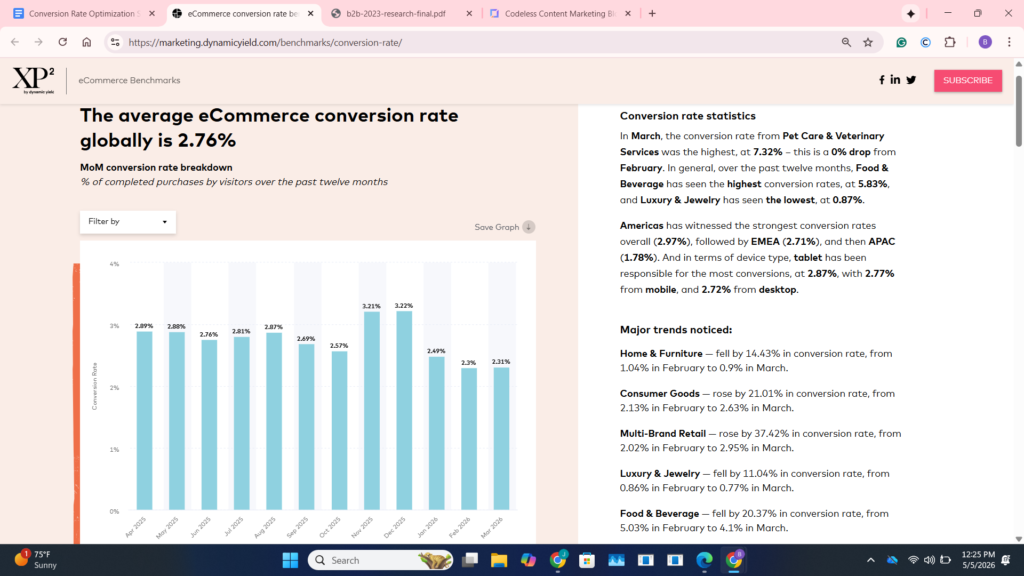Reload the current page
The image size is (1024, 576).
pos(63,42)
